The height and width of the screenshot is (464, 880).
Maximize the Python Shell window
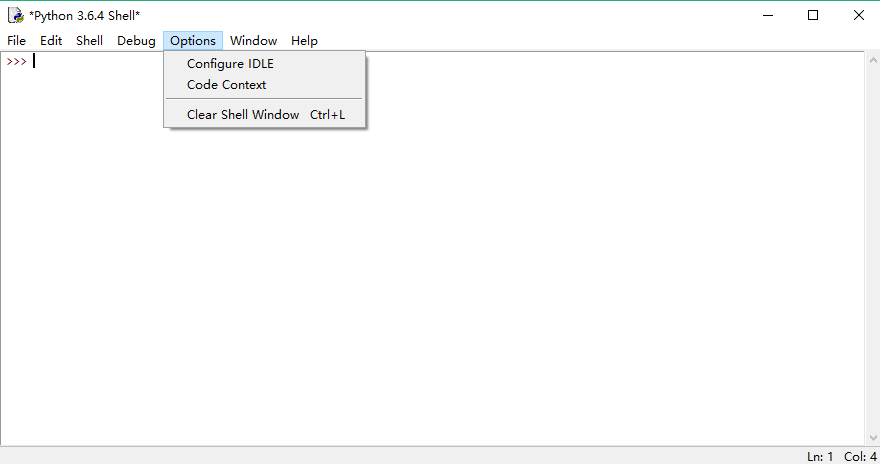click(x=813, y=15)
